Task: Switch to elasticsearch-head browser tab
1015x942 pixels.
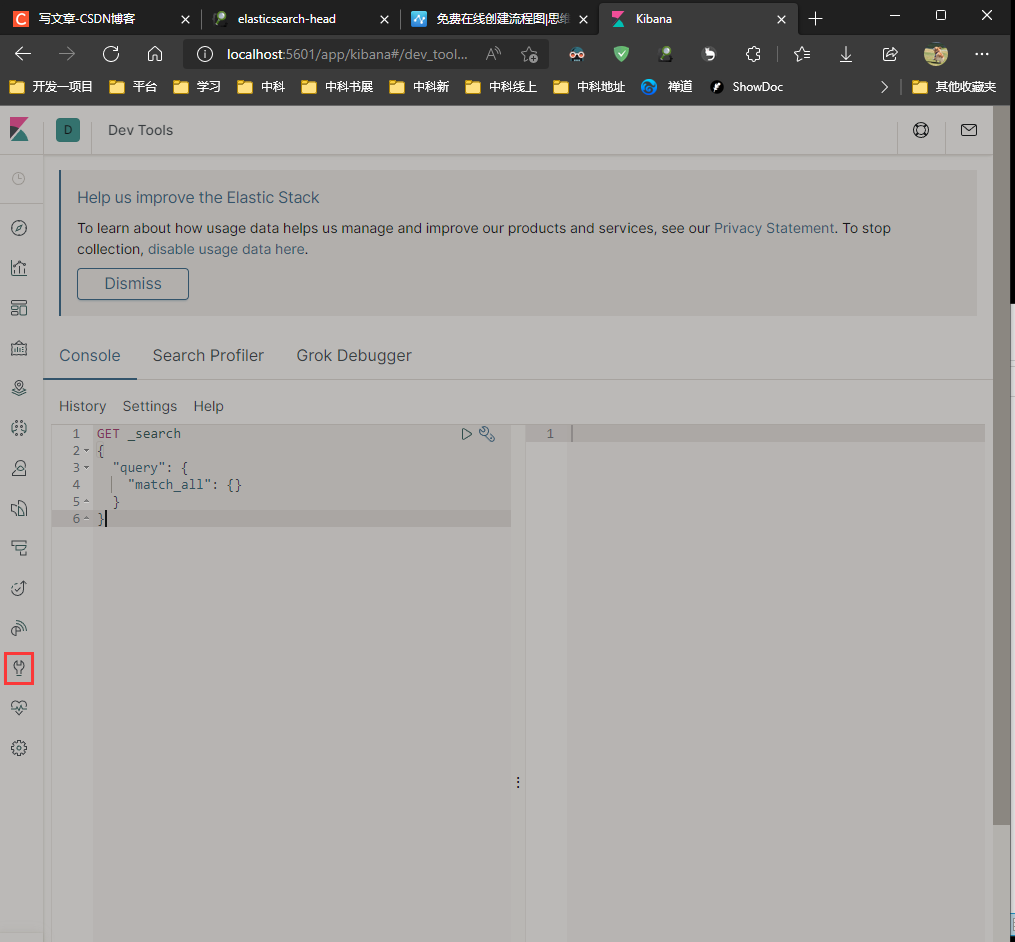Action: pyautogui.click(x=299, y=19)
